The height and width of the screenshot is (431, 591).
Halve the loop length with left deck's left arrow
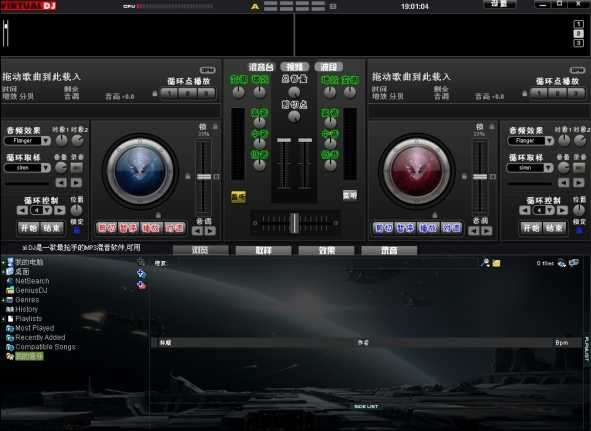pyautogui.click(x=22, y=210)
